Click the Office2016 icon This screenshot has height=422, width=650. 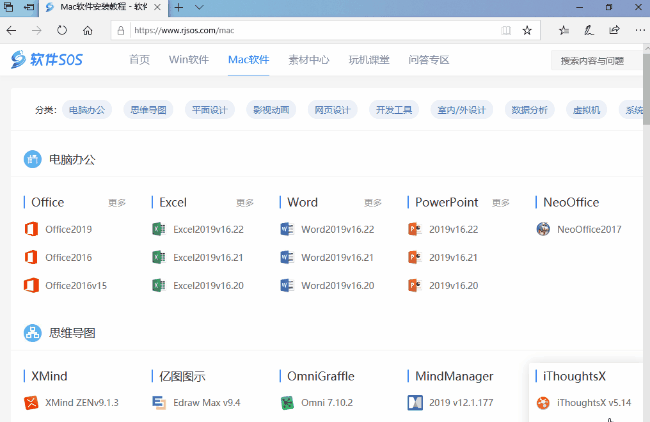coord(31,257)
